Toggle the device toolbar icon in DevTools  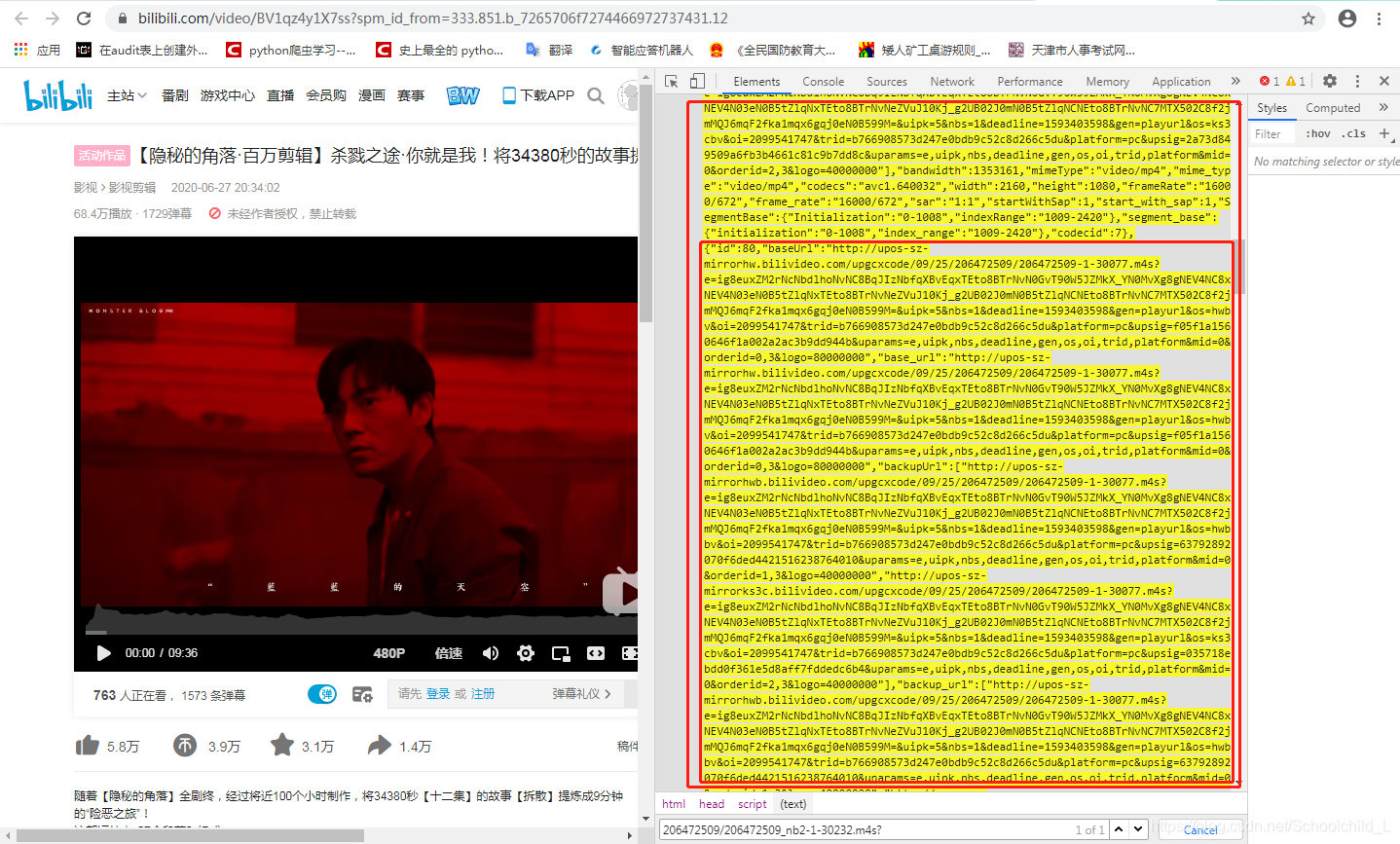click(x=697, y=82)
